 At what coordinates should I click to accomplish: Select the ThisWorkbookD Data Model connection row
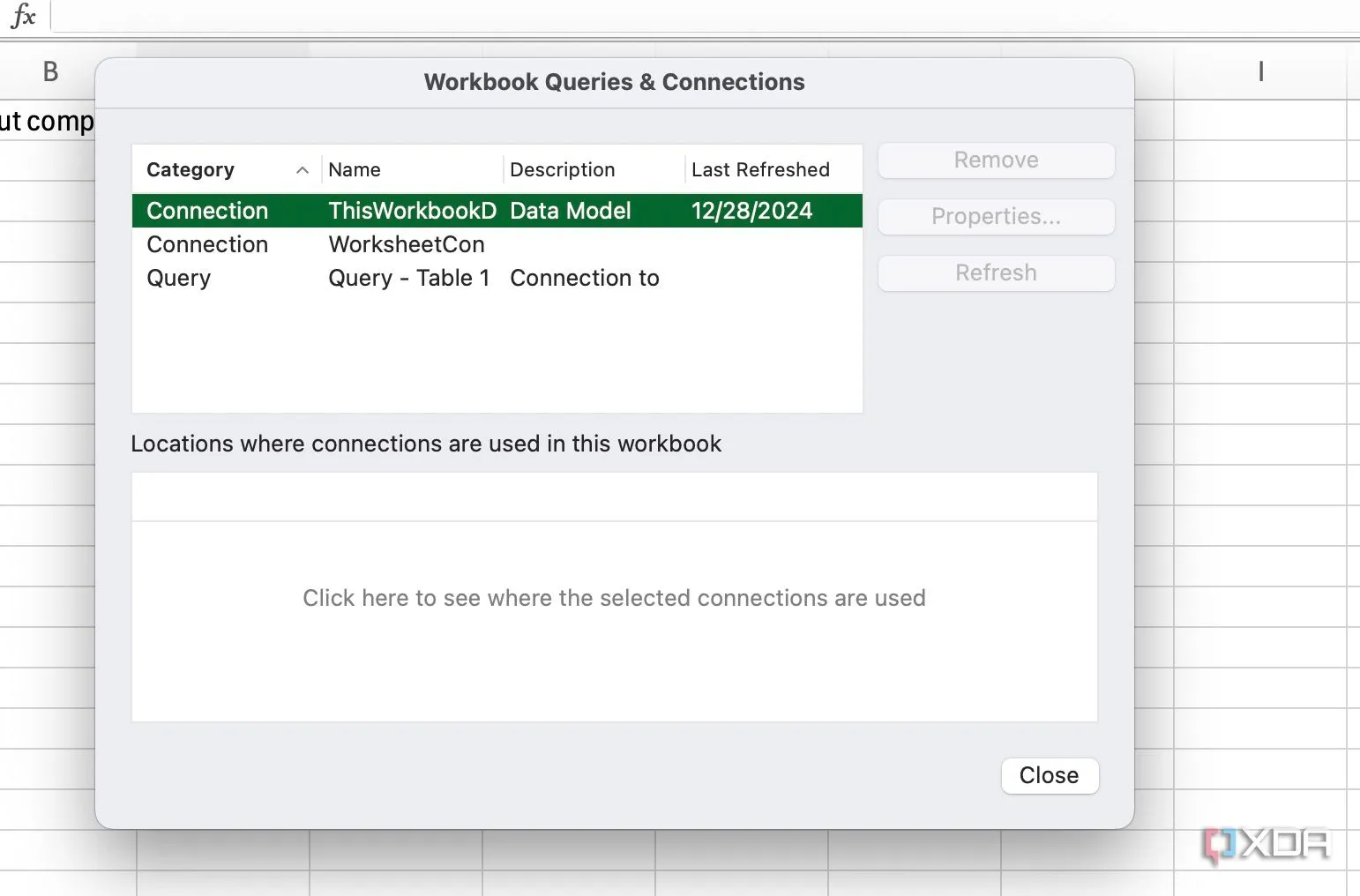point(497,211)
